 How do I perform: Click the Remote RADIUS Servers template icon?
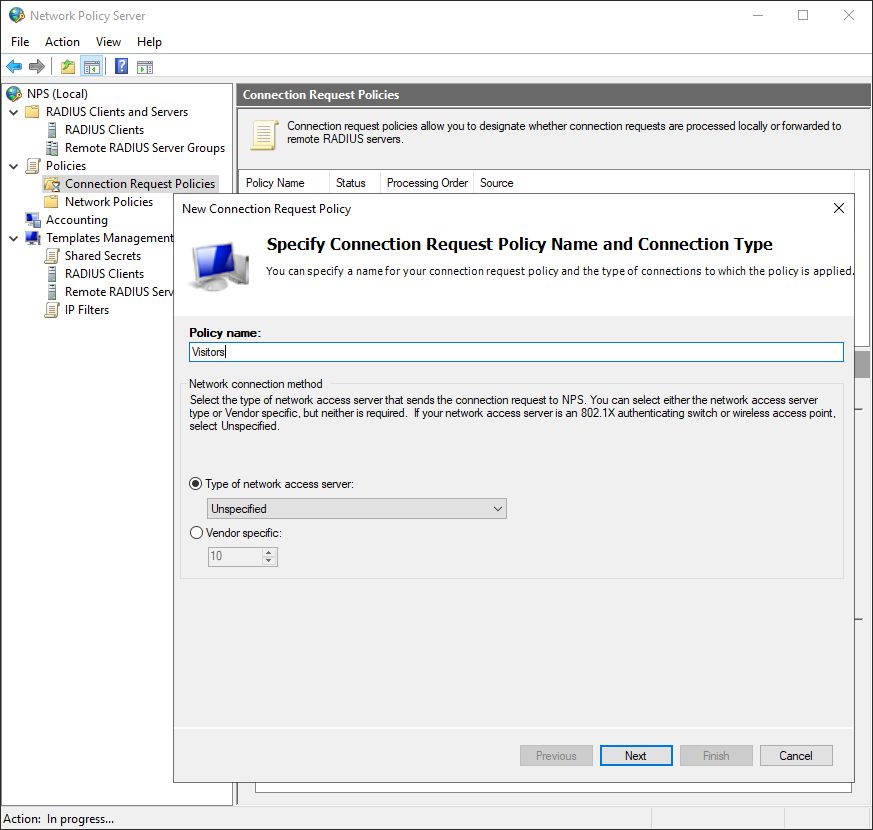coord(52,292)
